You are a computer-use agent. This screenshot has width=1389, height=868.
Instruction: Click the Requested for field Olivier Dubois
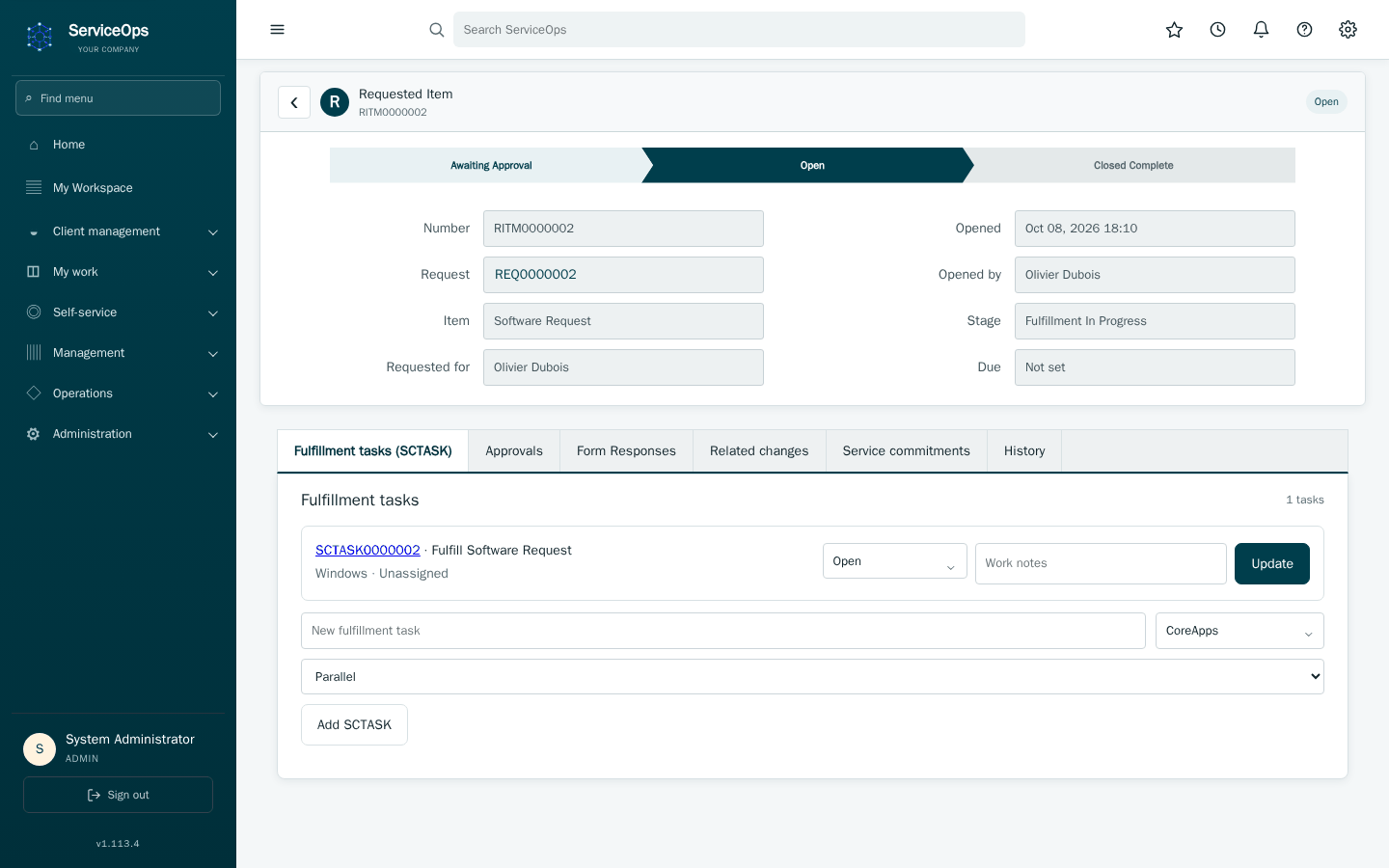[623, 367]
